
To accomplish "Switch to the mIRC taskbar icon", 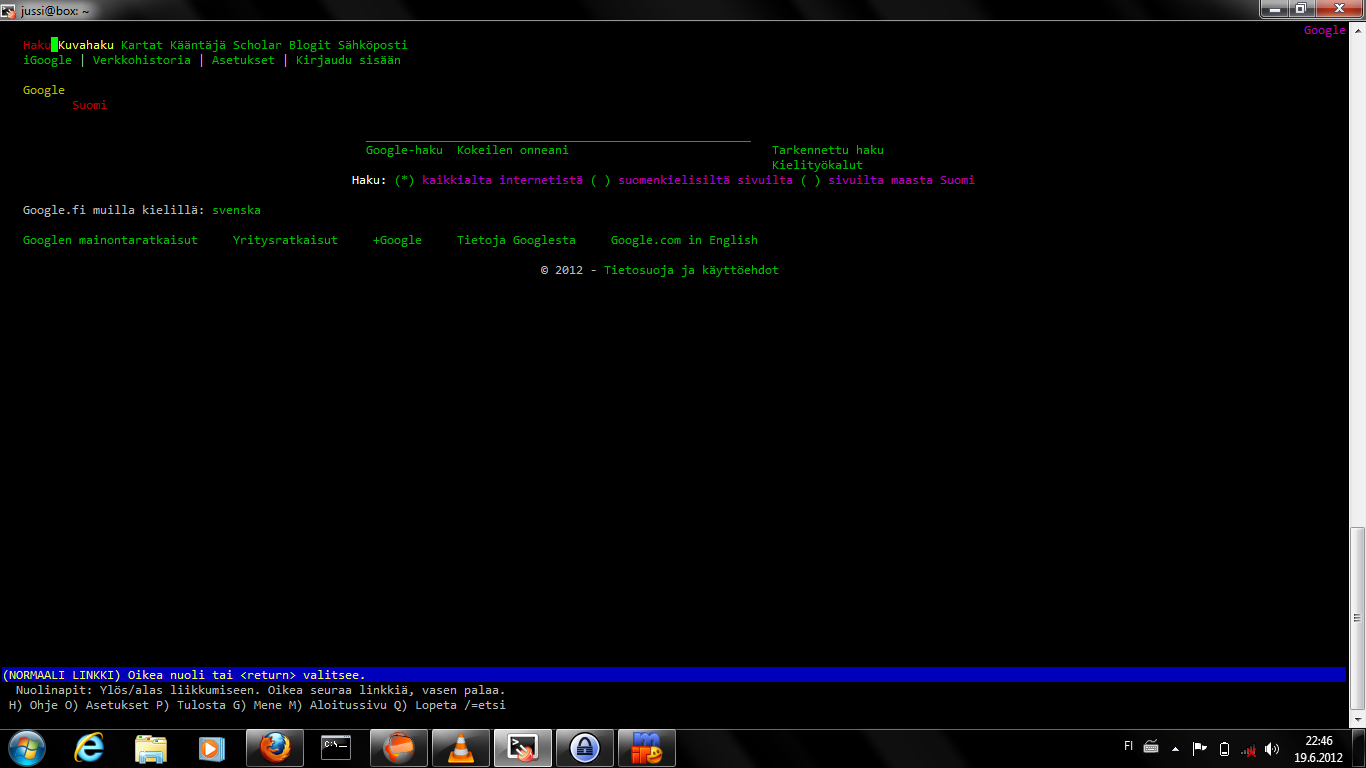I will coord(646,748).
